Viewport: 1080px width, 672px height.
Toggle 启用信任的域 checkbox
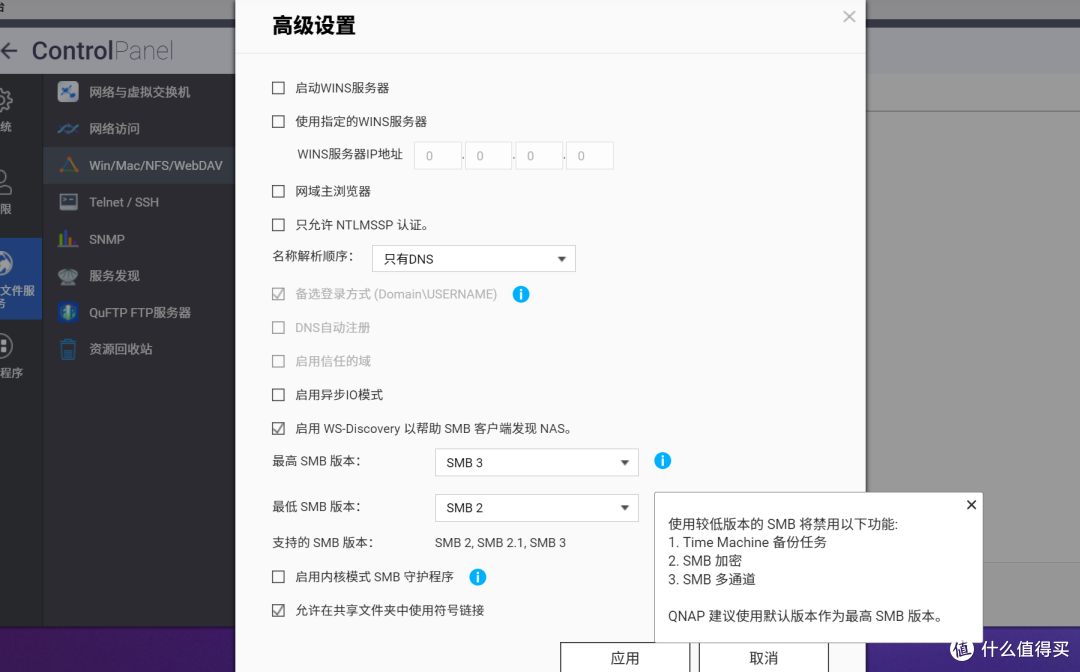click(278, 361)
